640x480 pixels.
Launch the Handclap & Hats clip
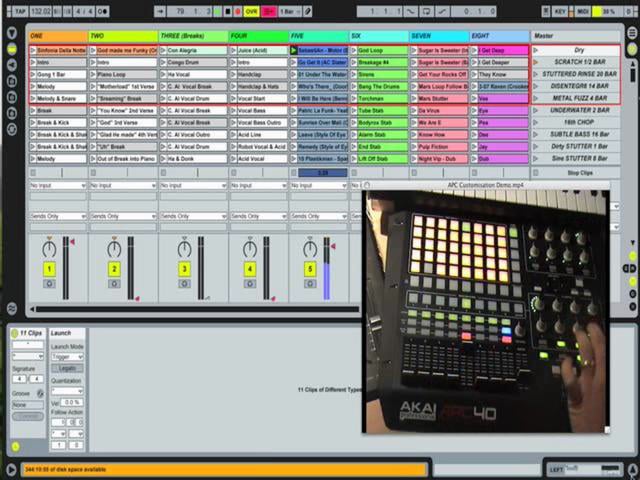(x=233, y=87)
